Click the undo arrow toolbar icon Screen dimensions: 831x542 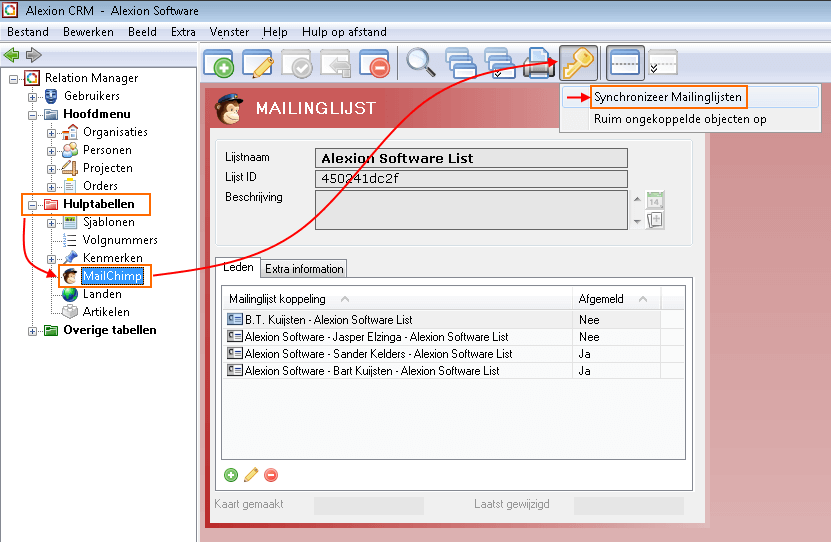coord(335,64)
